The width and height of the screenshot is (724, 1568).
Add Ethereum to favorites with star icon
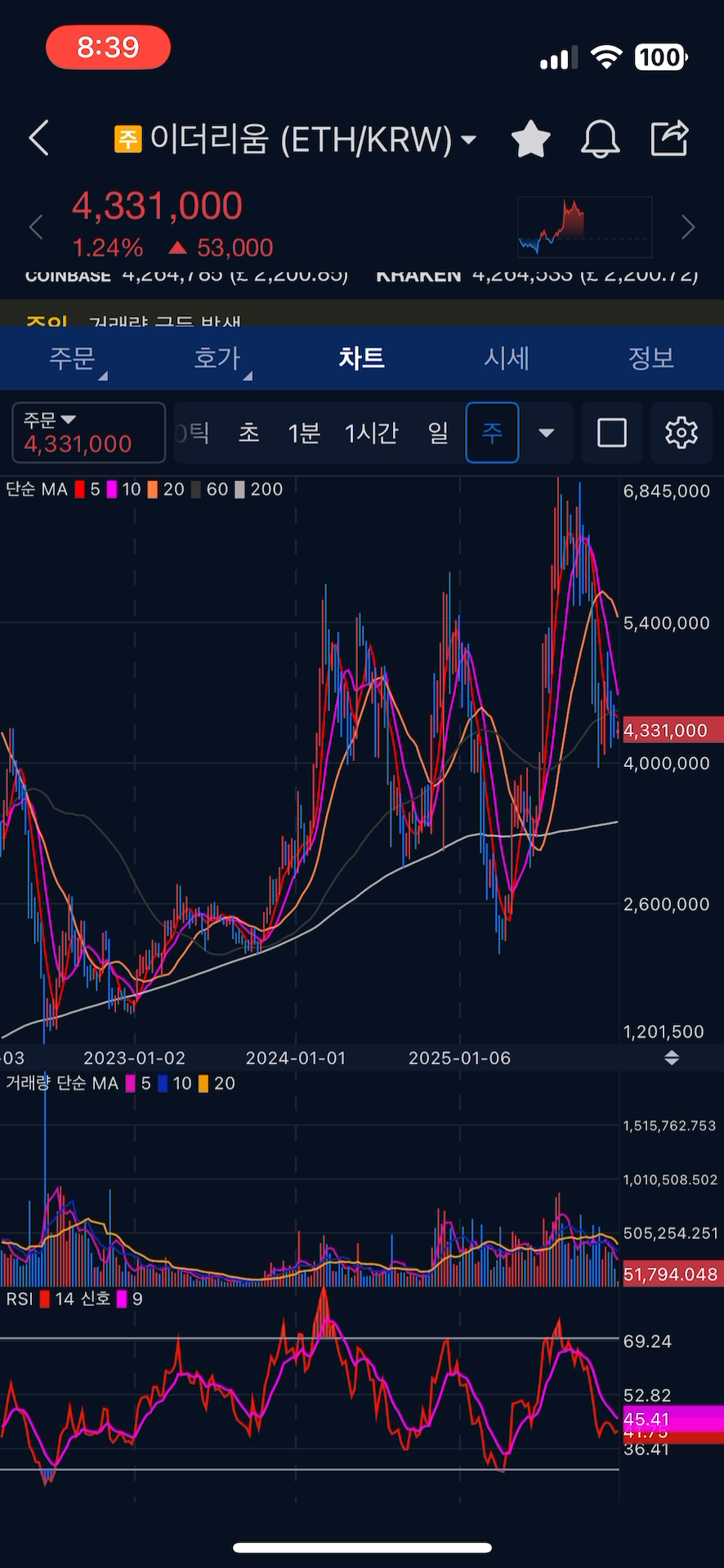(530, 138)
